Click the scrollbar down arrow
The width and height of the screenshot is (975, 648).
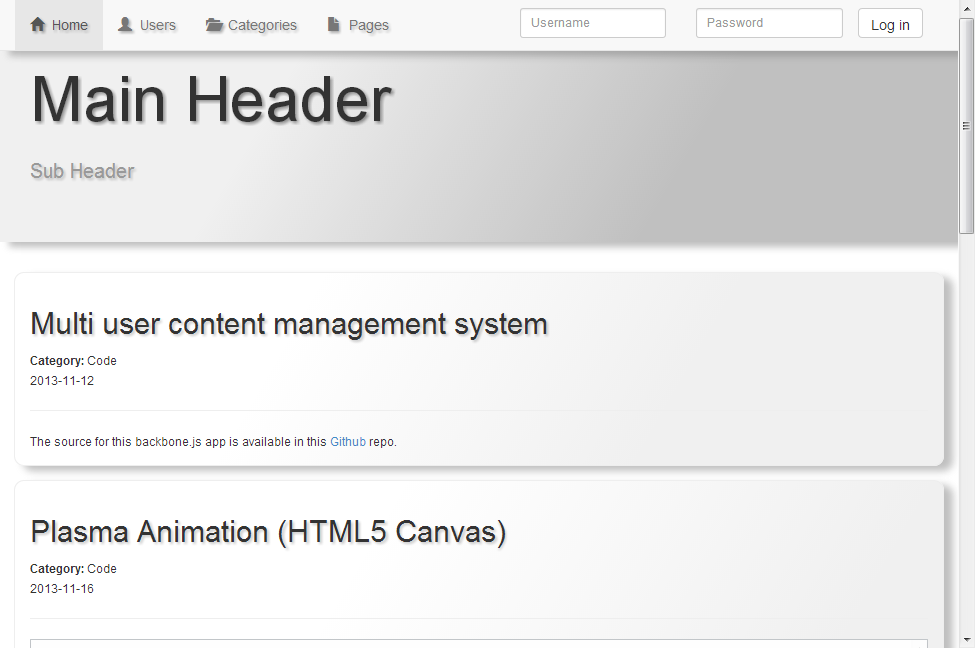click(966, 639)
